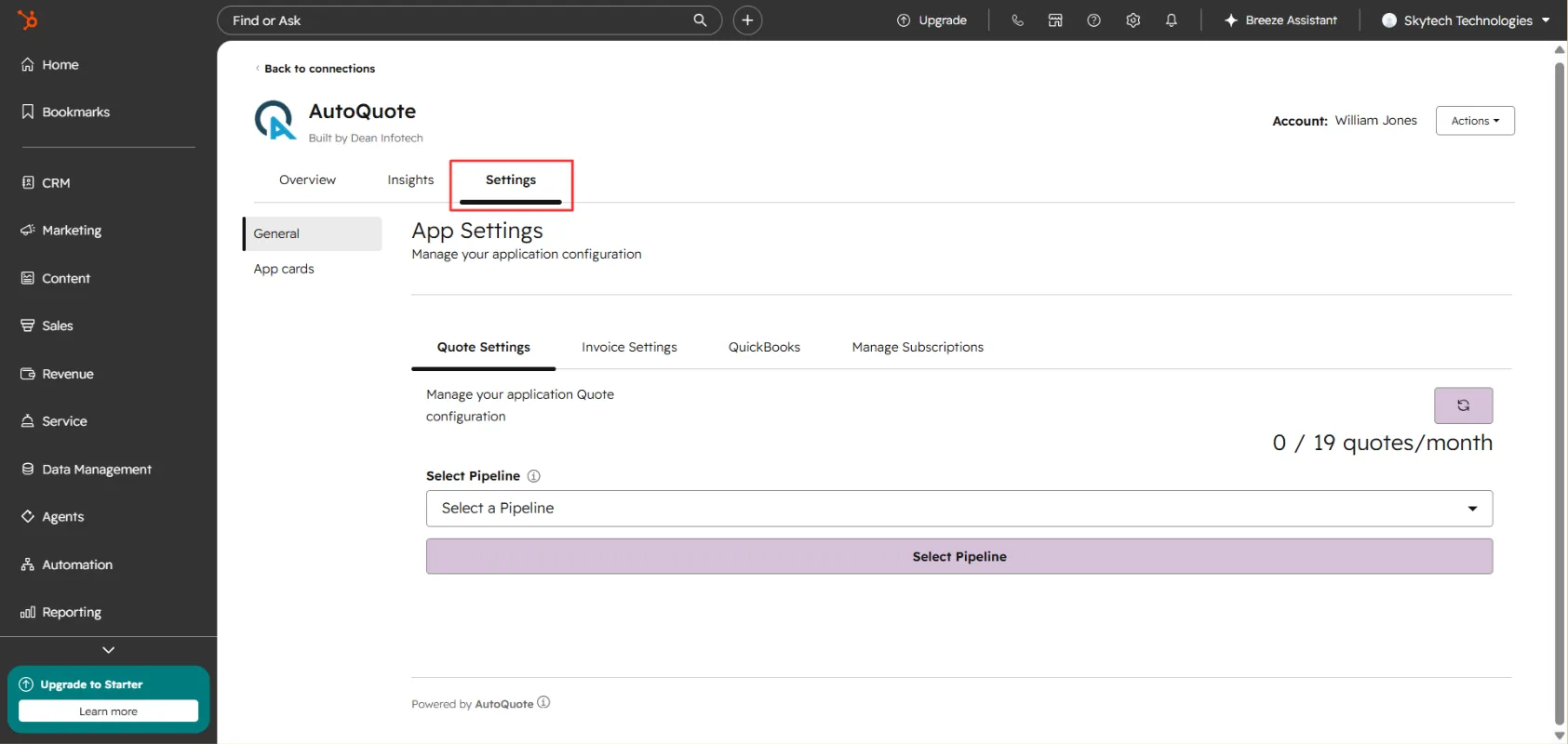Viewport: 1568px width, 744px height.
Task: Open the Manage Subscriptions tab
Action: (918, 347)
